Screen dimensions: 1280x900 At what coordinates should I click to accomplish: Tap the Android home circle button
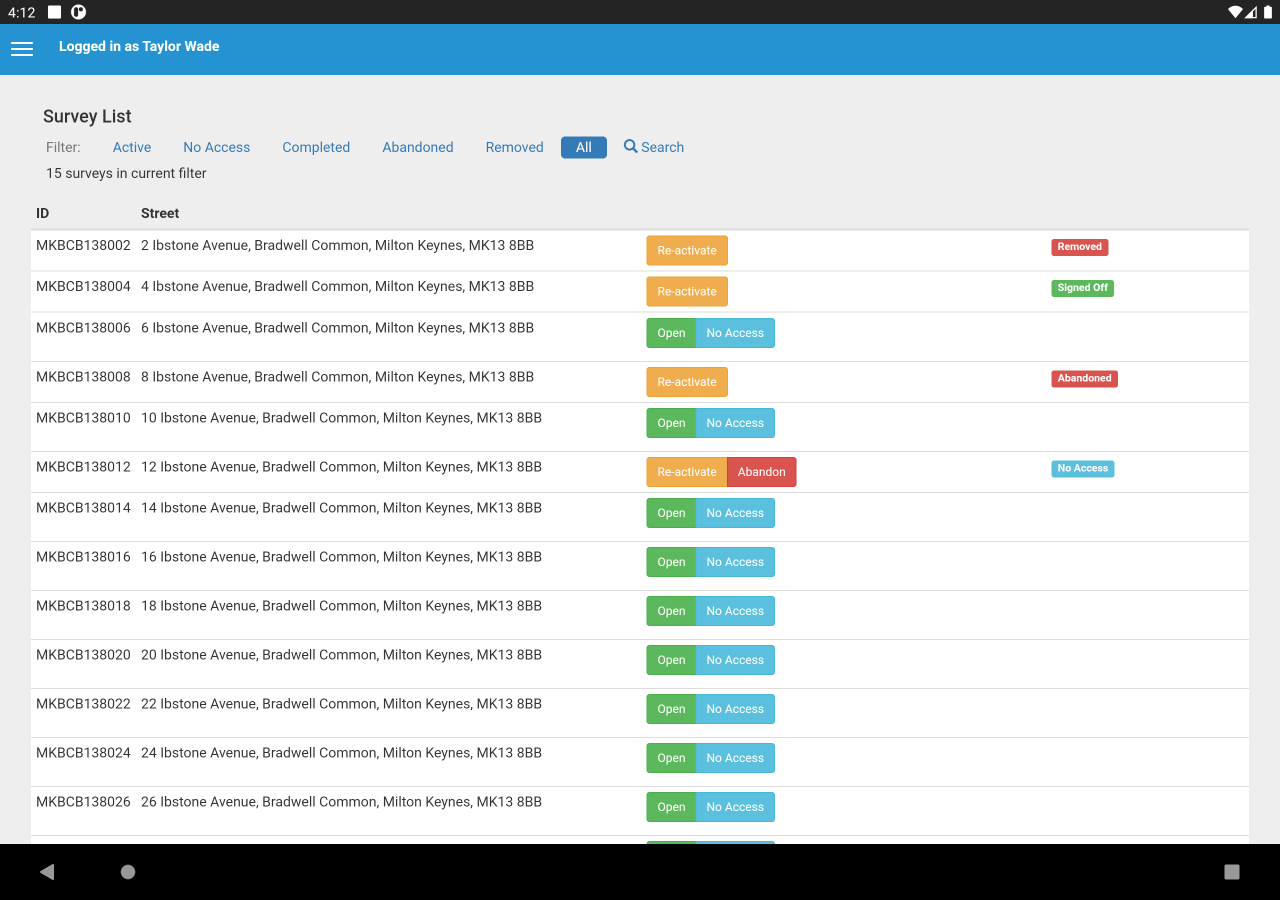tap(127, 871)
